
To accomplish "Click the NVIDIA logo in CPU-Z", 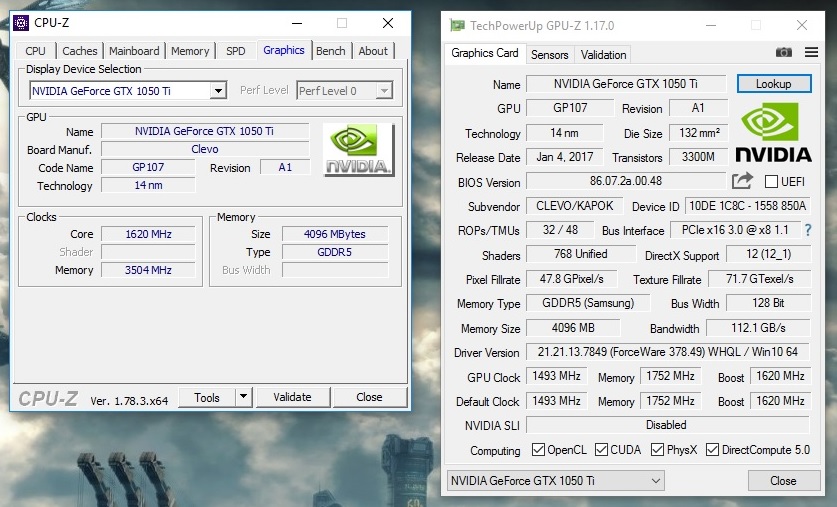I will (359, 150).
